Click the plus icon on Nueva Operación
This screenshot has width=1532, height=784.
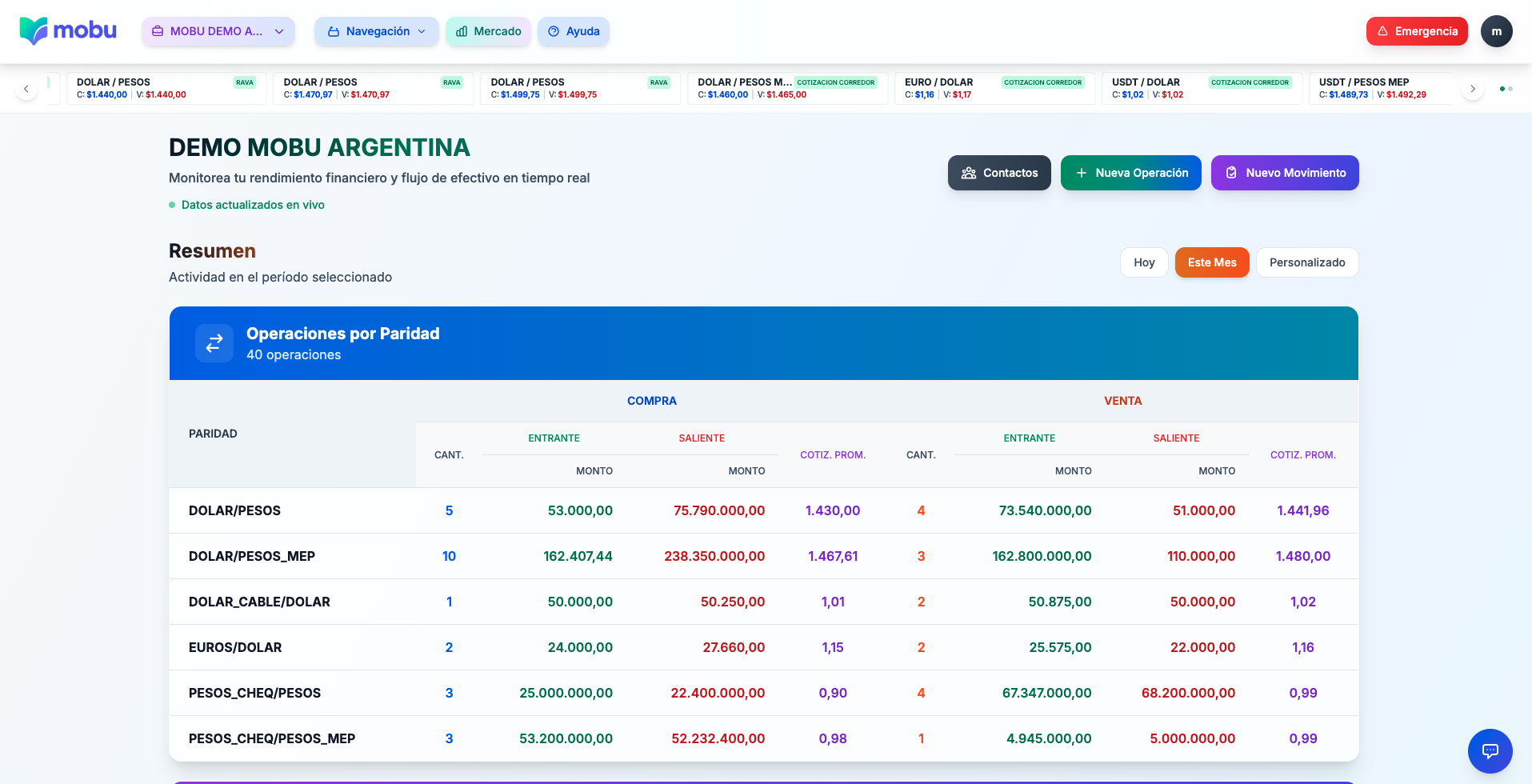click(x=1082, y=173)
